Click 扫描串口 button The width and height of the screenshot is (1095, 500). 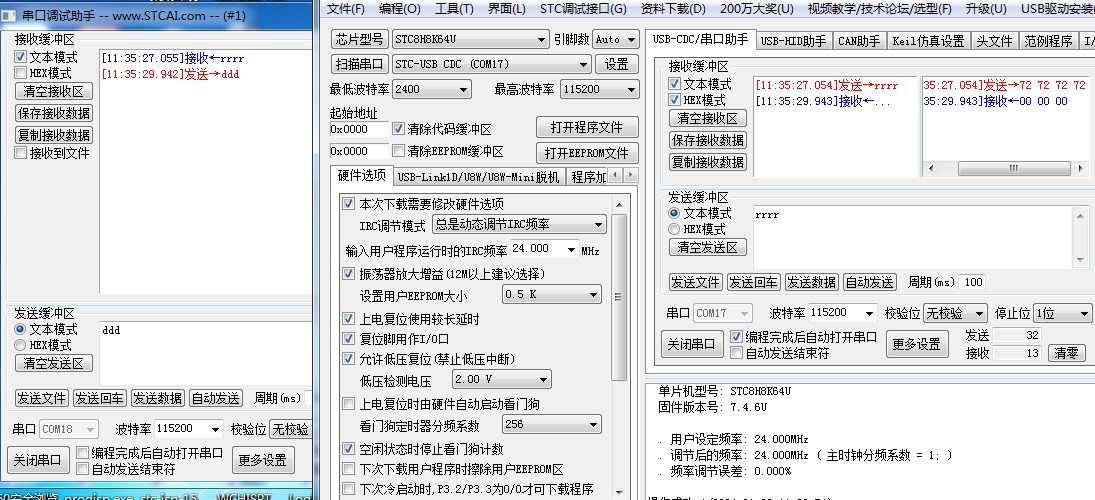point(359,64)
